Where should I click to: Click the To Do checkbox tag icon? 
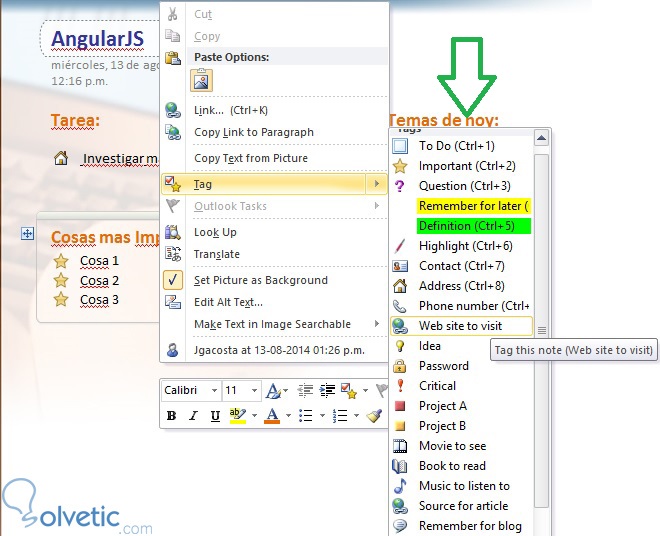tap(400, 146)
